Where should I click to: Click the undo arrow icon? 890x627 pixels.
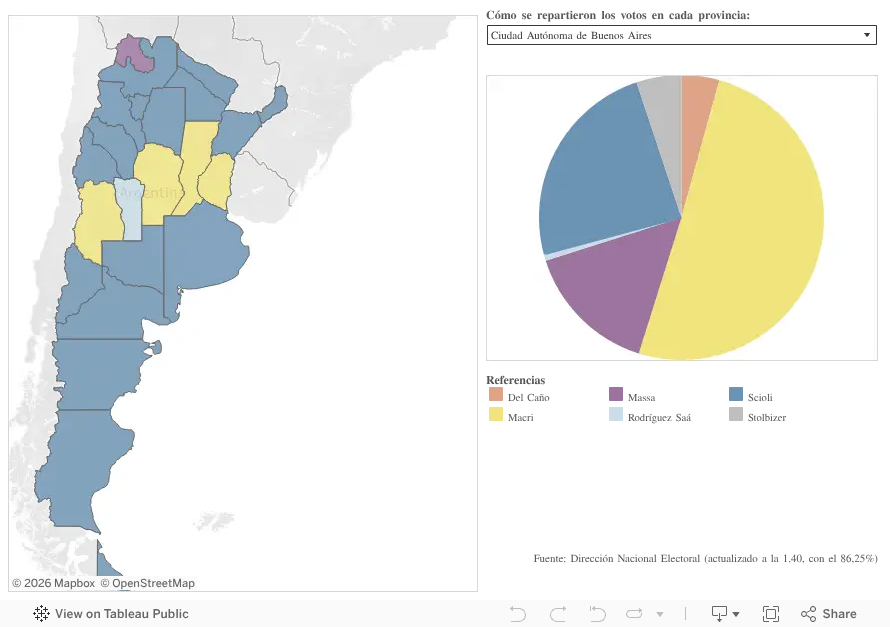click(x=518, y=614)
